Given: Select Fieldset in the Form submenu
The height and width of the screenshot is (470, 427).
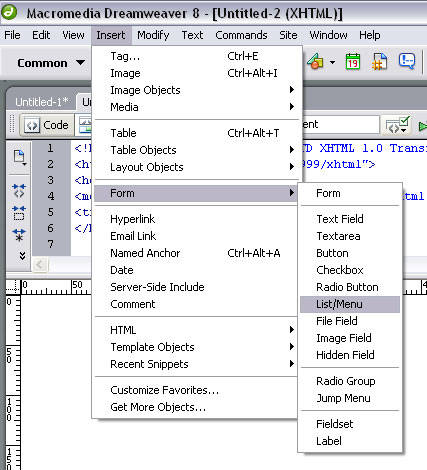Looking at the screenshot, I should (x=350, y=424).
